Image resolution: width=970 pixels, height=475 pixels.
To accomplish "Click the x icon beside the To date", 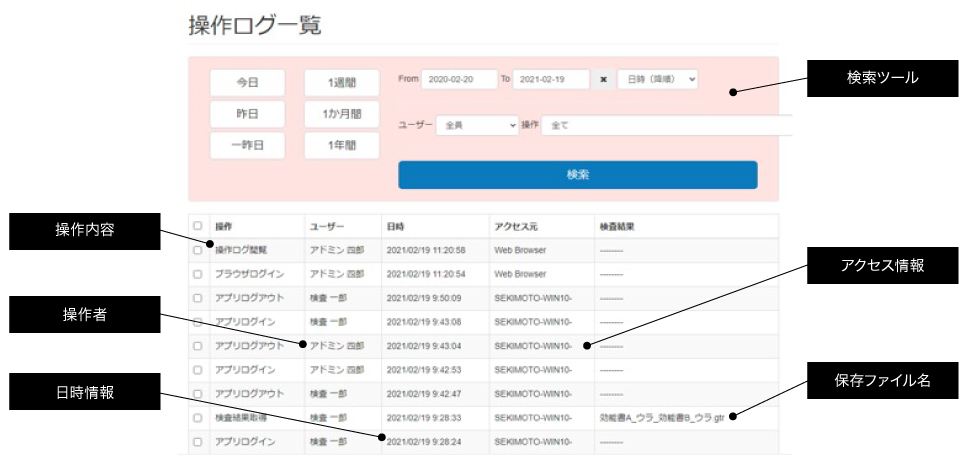I will click(604, 79).
